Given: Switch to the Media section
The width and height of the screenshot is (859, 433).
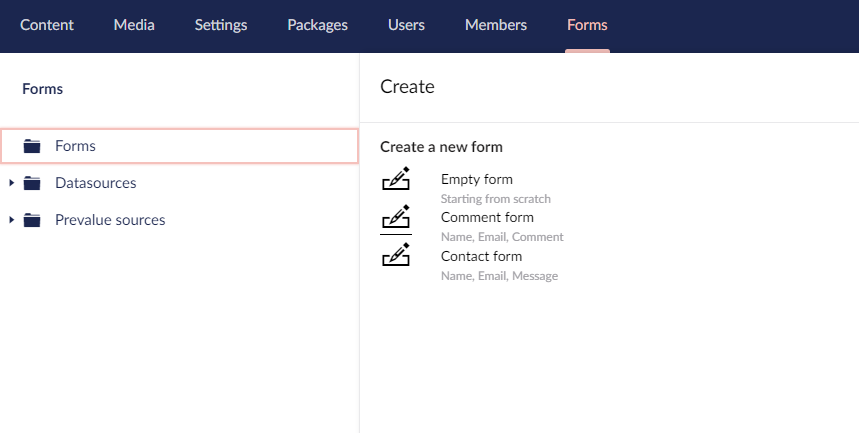Looking at the screenshot, I should 134,25.
